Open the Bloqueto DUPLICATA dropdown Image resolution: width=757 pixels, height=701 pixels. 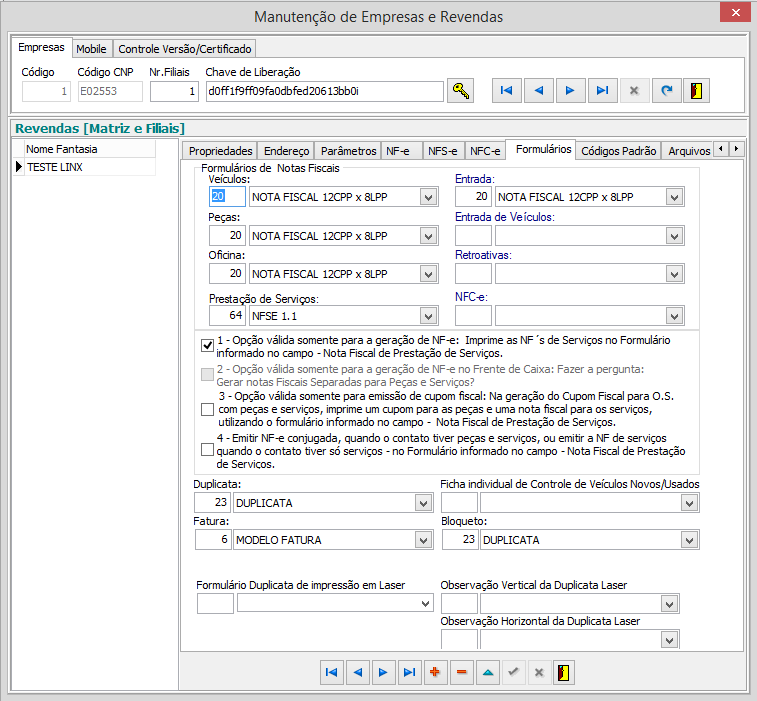tap(688, 540)
